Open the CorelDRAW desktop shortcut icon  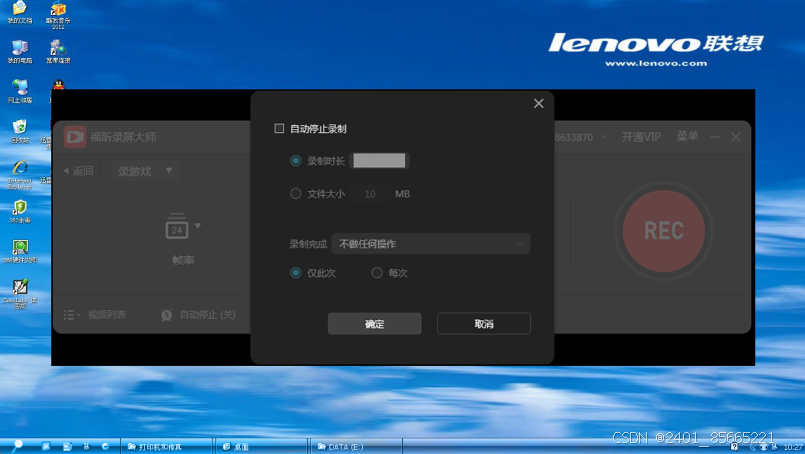(x=20, y=294)
